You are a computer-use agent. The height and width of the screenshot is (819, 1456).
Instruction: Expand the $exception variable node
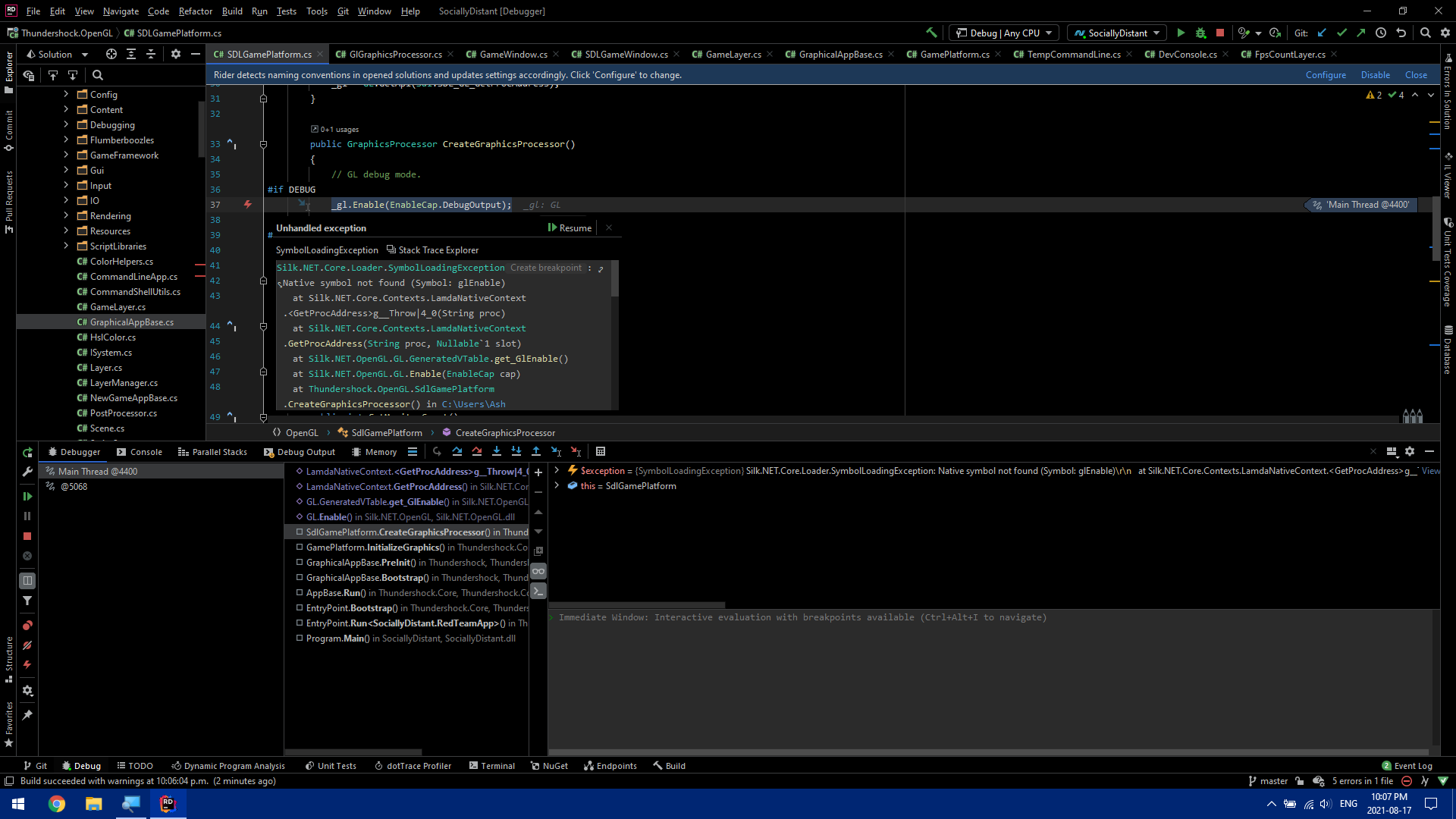[557, 471]
